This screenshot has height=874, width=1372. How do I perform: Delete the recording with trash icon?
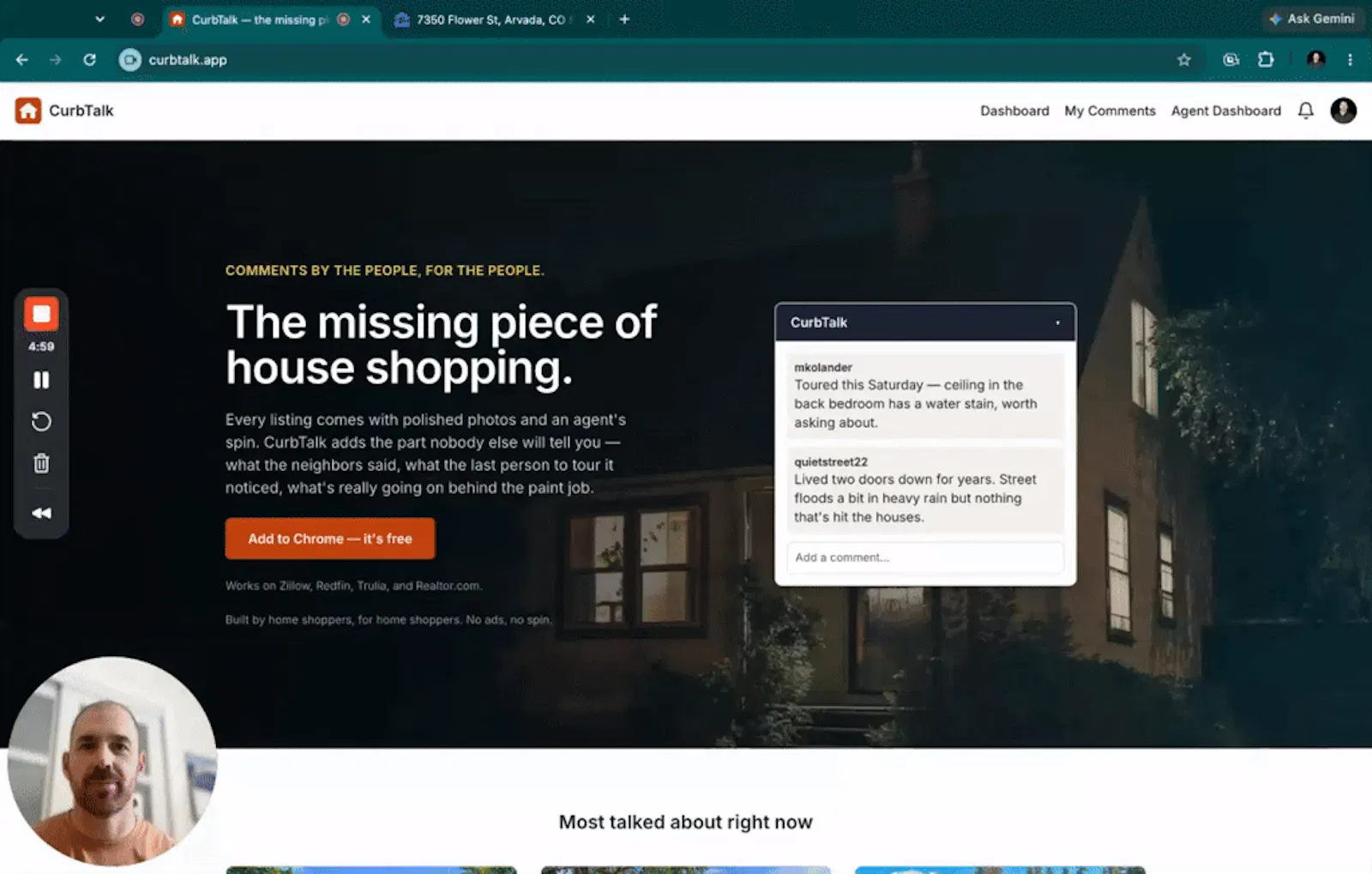click(x=41, y=464)
